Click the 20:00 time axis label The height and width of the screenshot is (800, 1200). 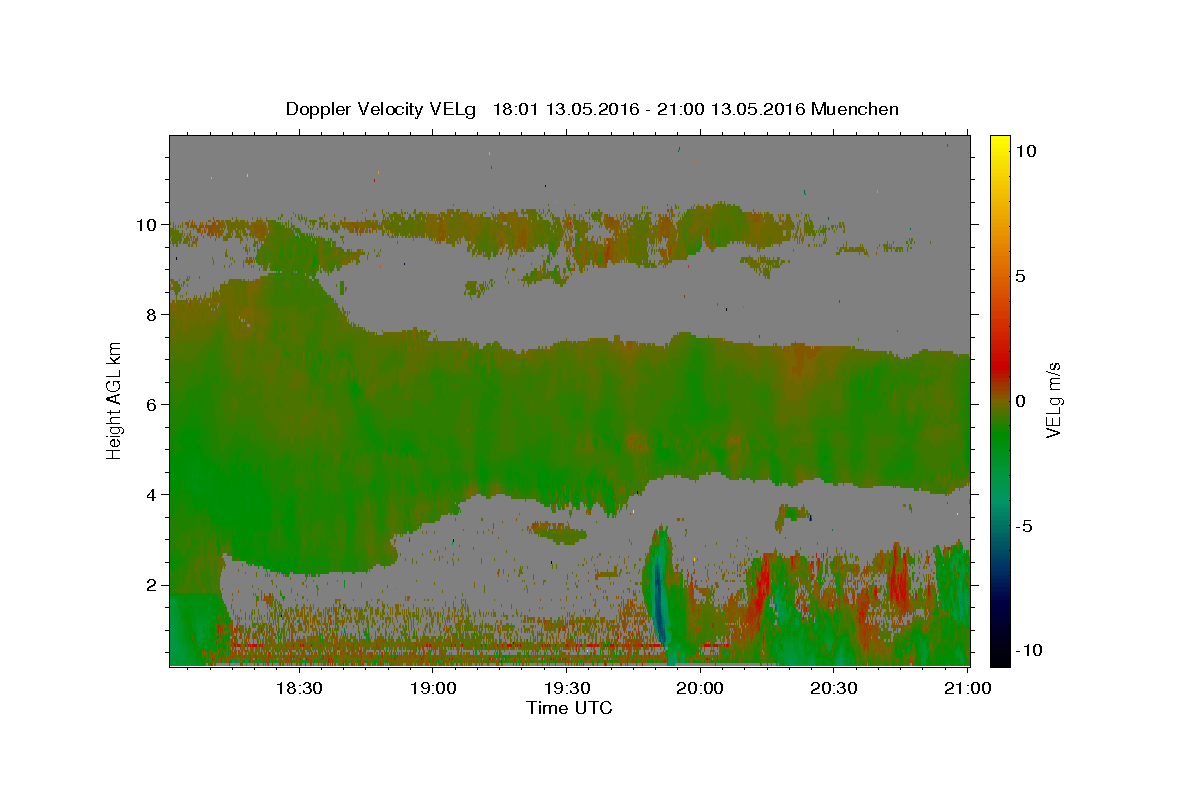click(x=700, y=688)
